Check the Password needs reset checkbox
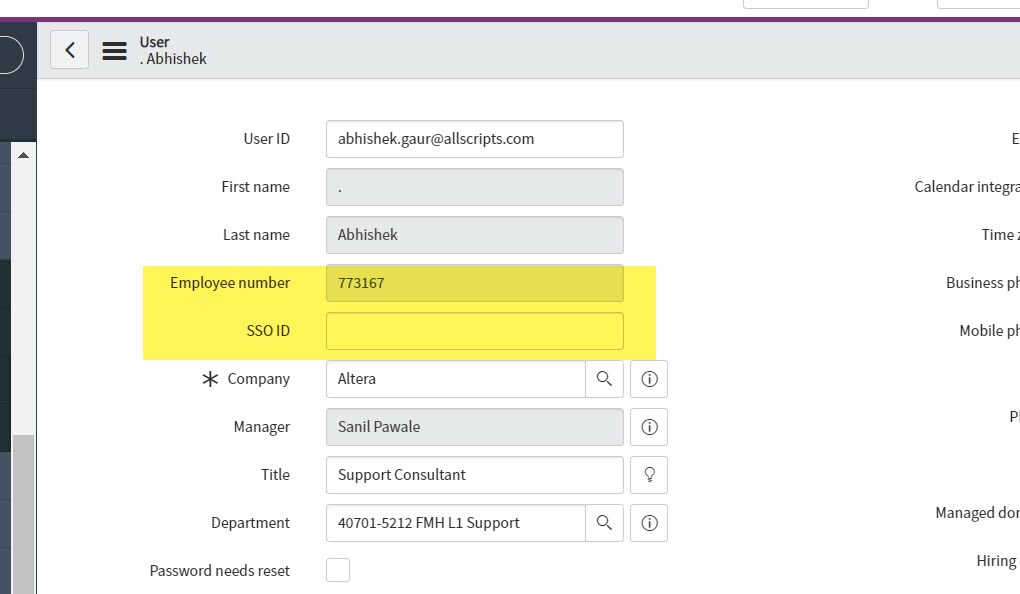This screenshot has height=594, width=1020. point(338,569)
